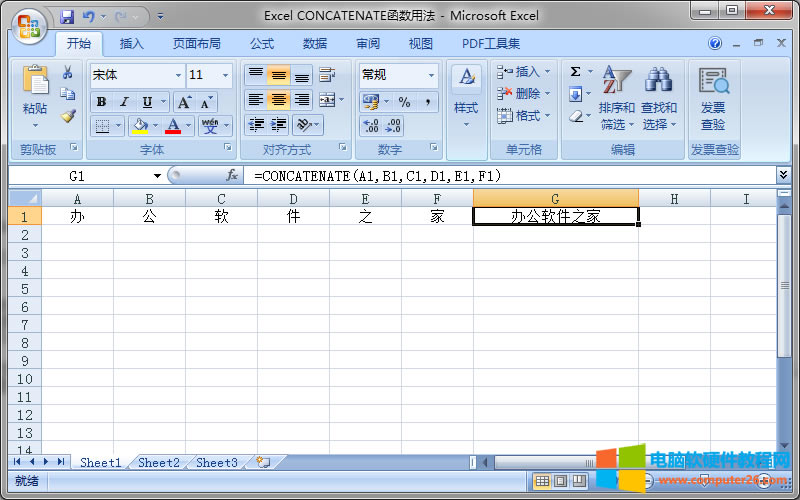This screenshot has width=800, height=500.
Task: Insert new worksheet tab icon
Action: 263,462
